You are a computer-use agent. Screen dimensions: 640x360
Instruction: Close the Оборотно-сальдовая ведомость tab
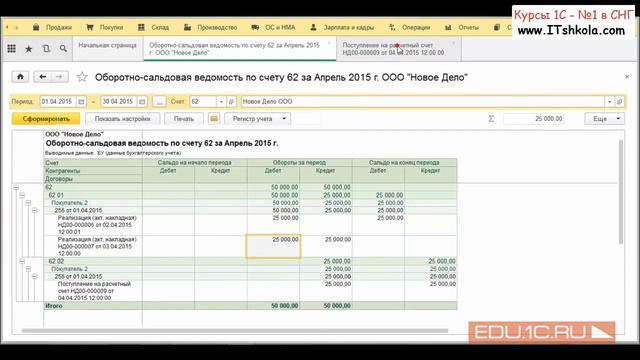tap(329, 43)
